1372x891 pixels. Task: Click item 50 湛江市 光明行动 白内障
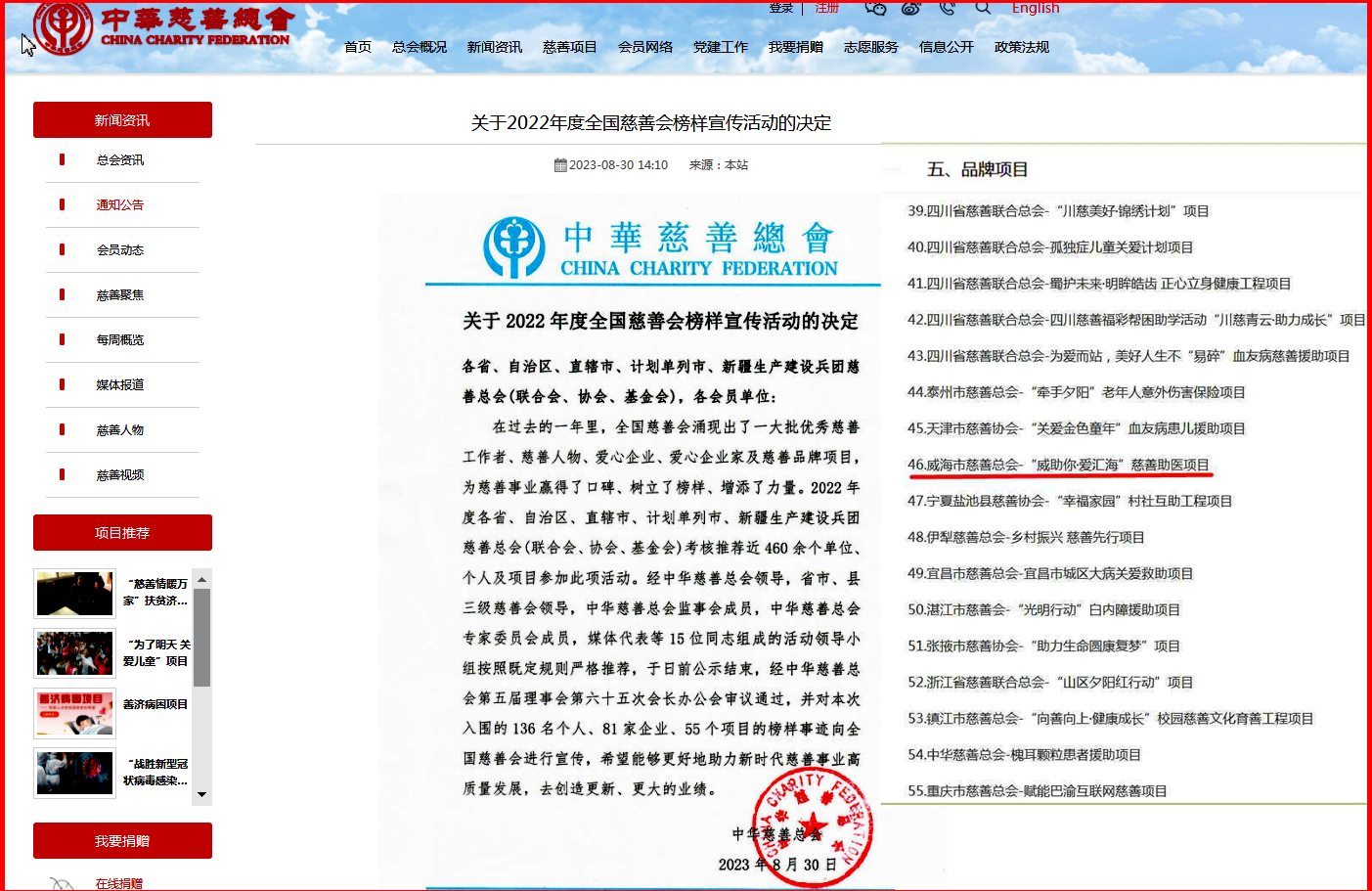tap(1043, 609)
